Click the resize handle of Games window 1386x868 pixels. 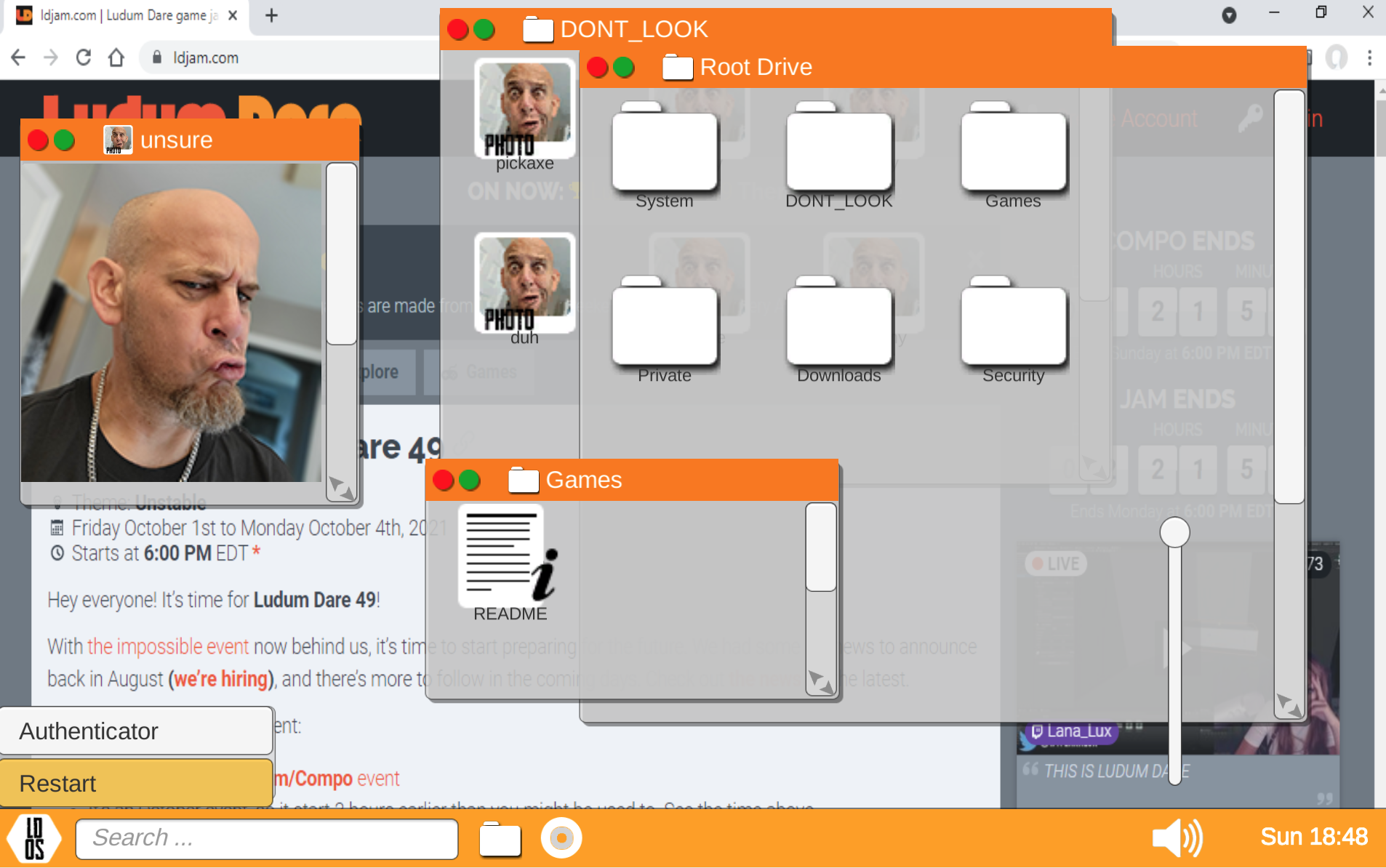pyautogui.click(x=821, y=682)
